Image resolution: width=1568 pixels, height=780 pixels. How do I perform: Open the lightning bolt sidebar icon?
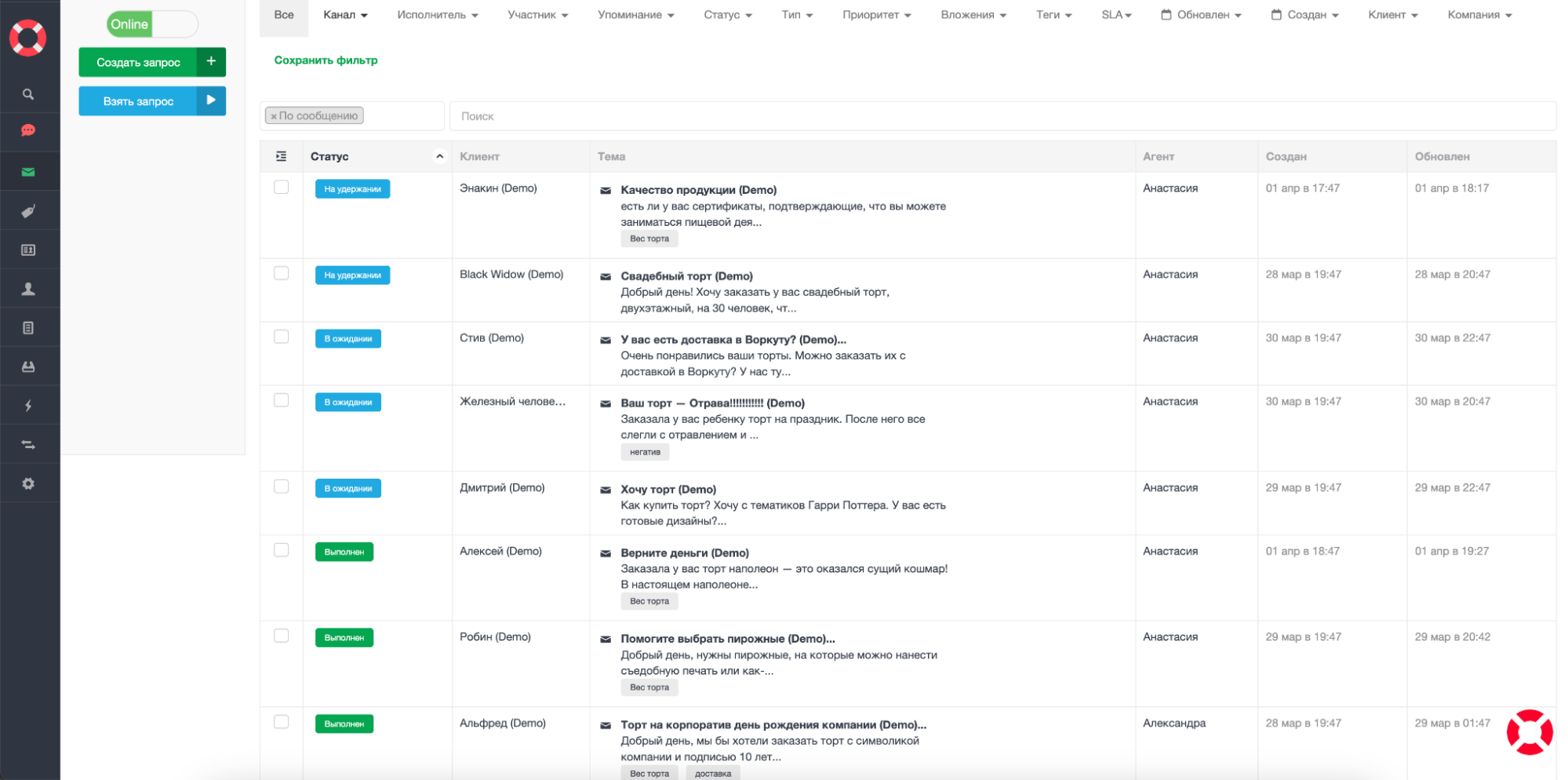coord(28,406)
